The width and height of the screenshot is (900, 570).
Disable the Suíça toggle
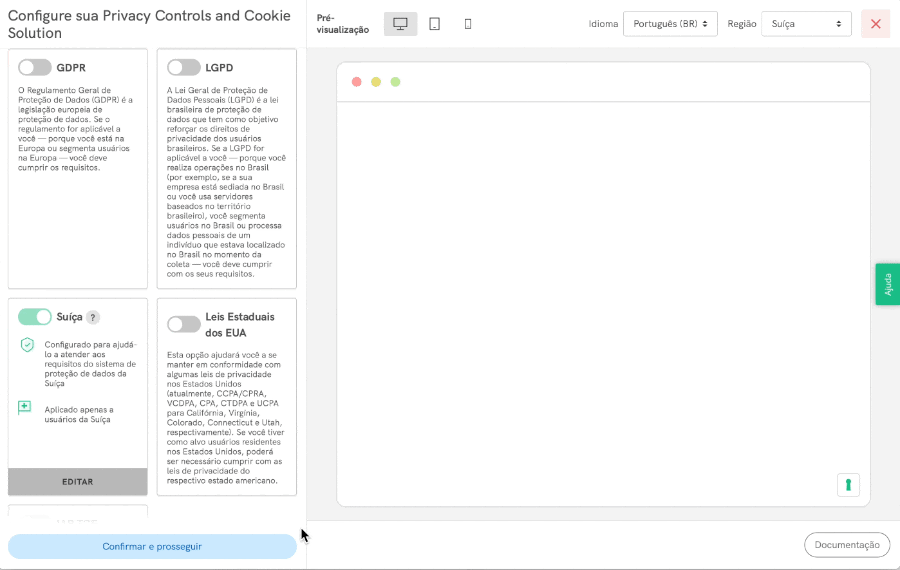click(x=35, y=317)
